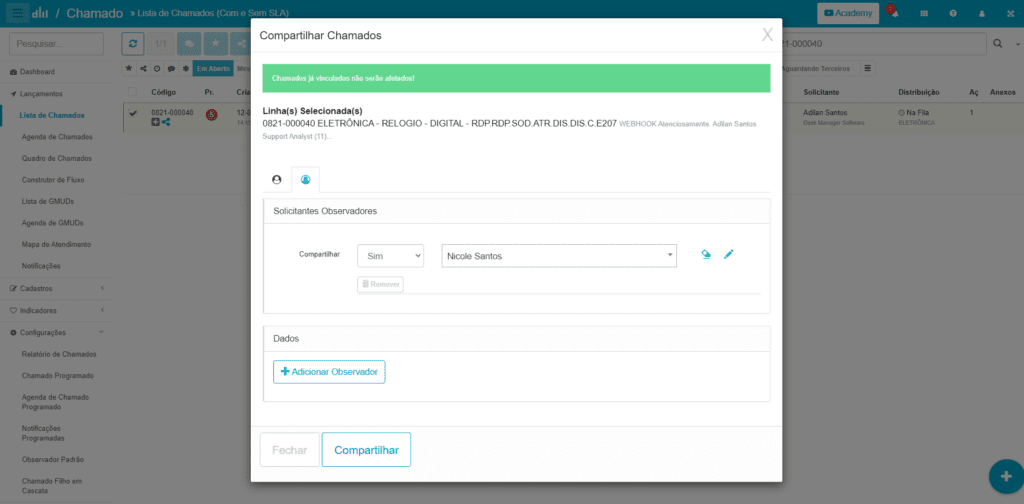Viewport: 1024px width, 504px height.
Task: Click the large star toolbar button
Action: 216,43
